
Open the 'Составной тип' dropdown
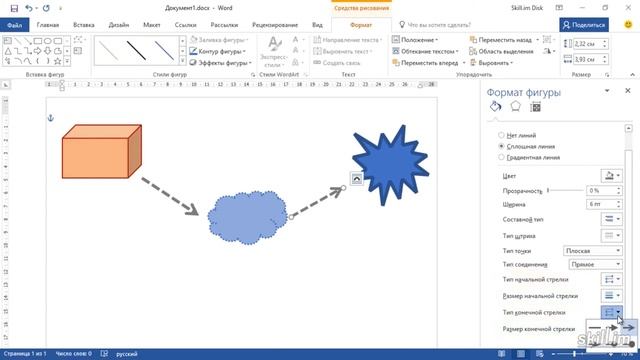(611, 219)
